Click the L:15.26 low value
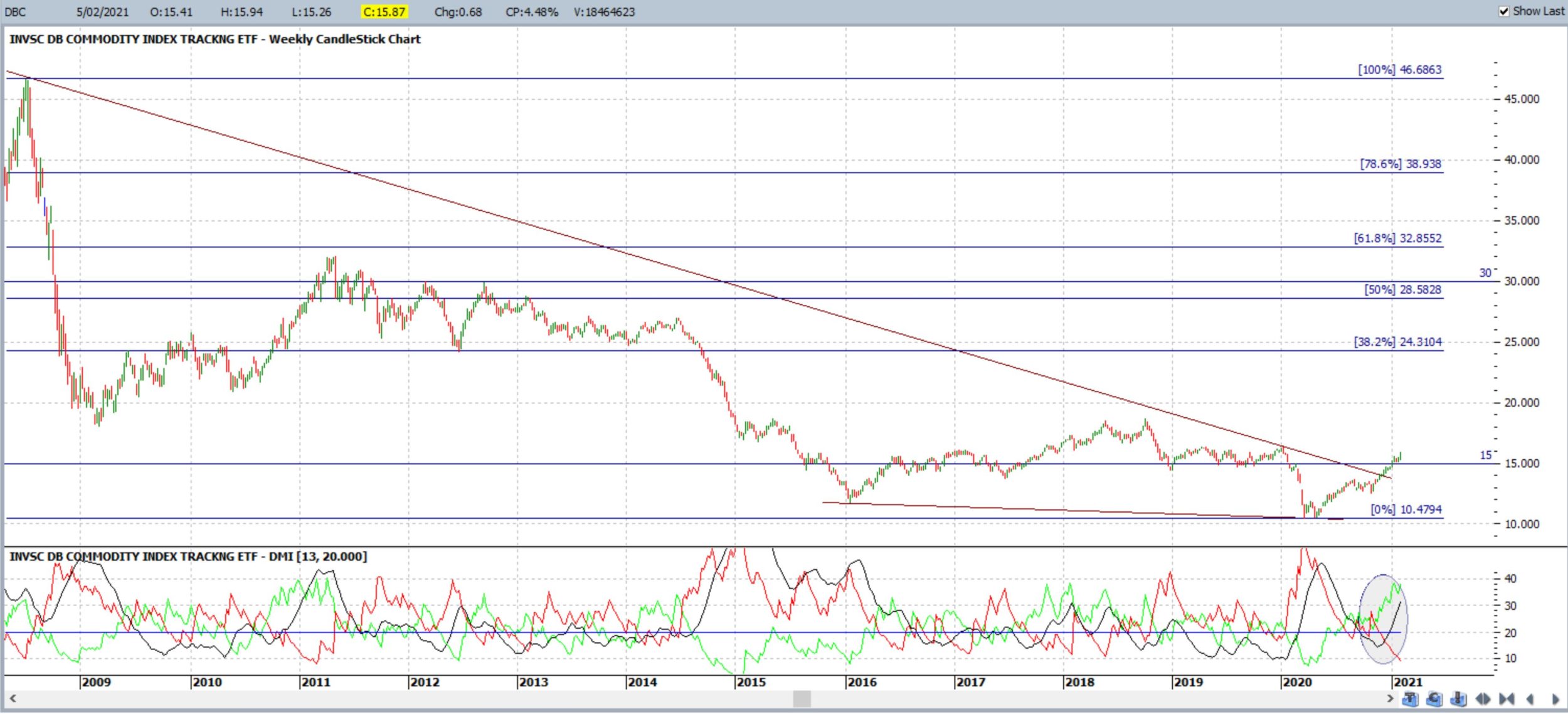 311,12
